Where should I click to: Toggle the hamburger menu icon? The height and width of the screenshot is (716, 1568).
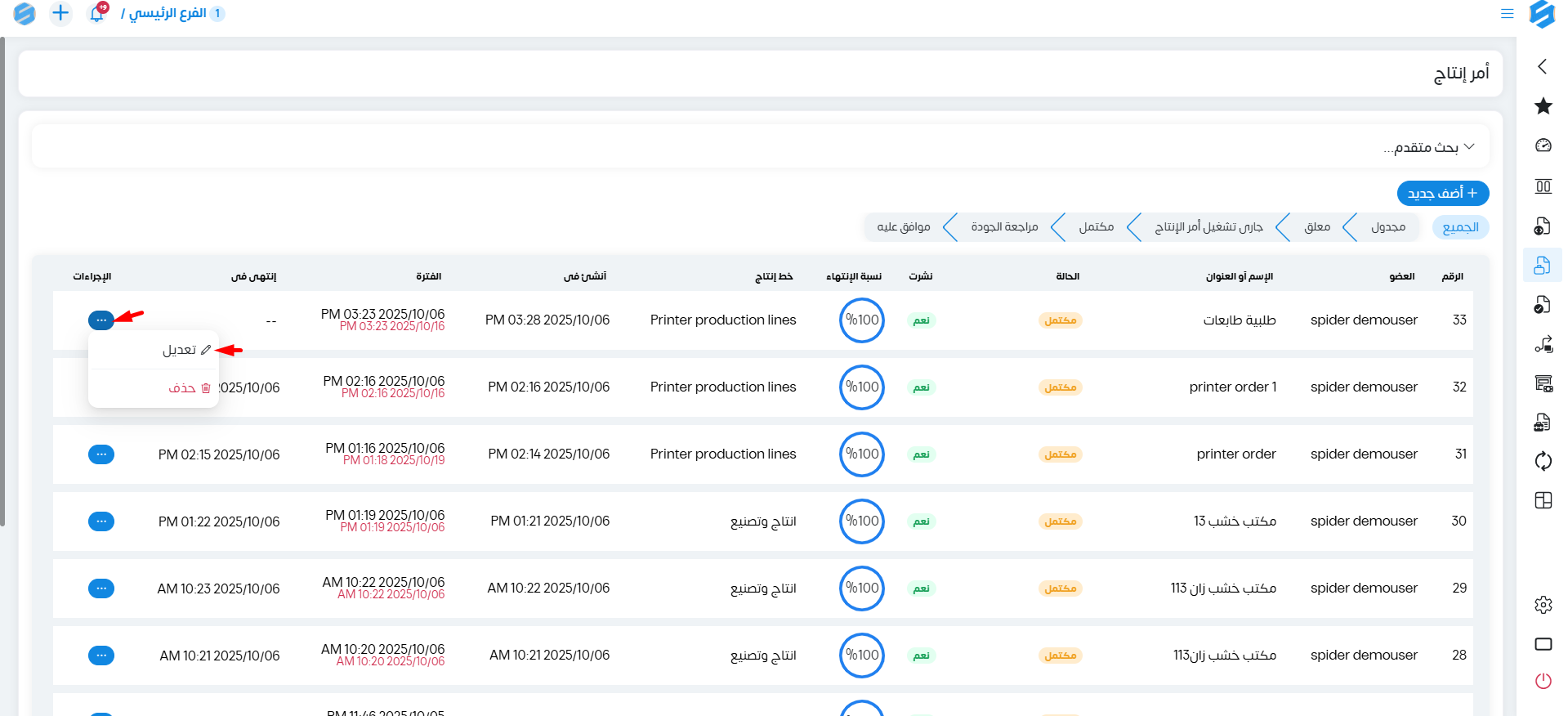click(1508, 14)
